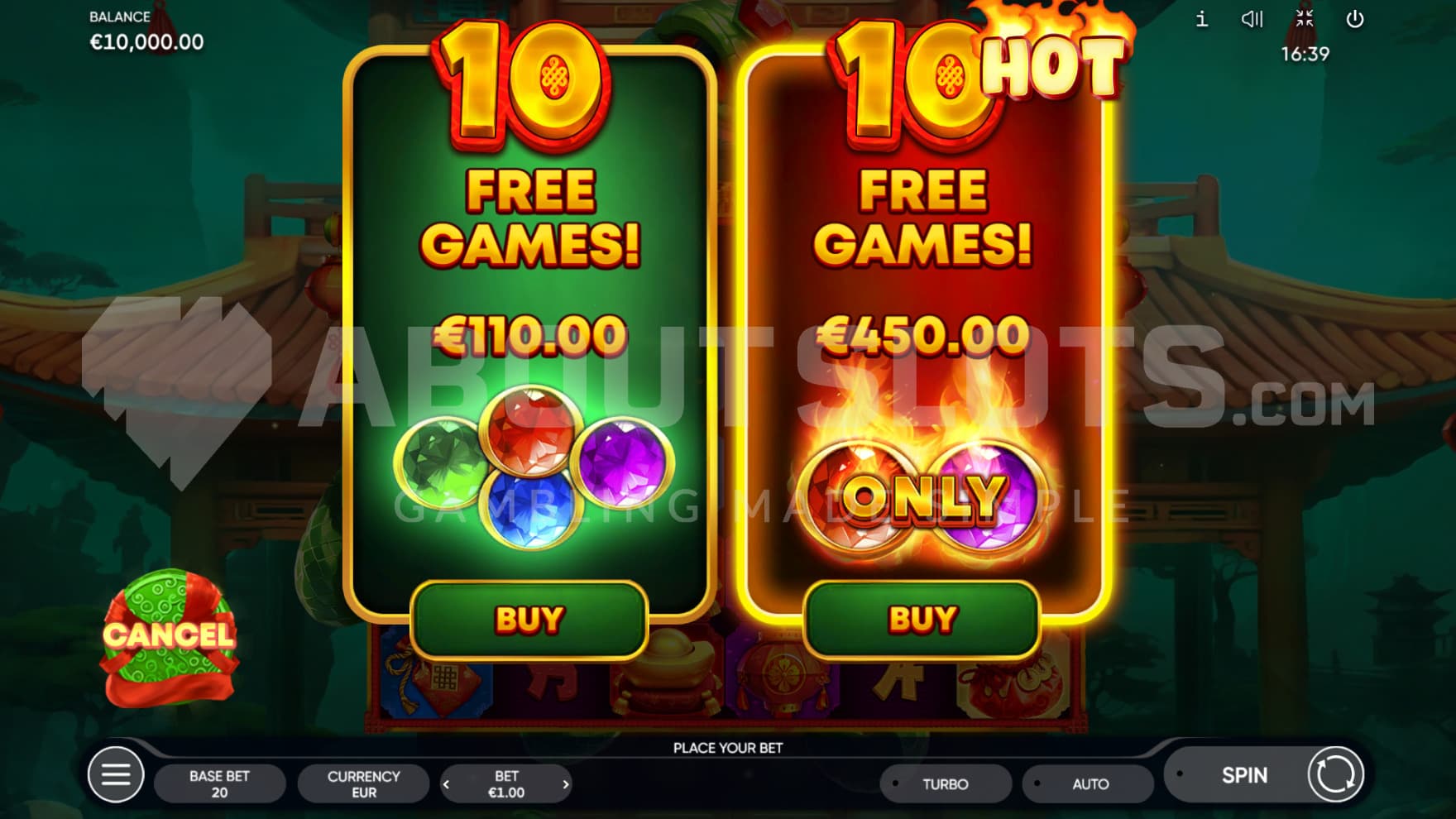This screenshot has width=1456, height=819.
Task: Click the circular spin arrows icon
Action: [1335, 775]
